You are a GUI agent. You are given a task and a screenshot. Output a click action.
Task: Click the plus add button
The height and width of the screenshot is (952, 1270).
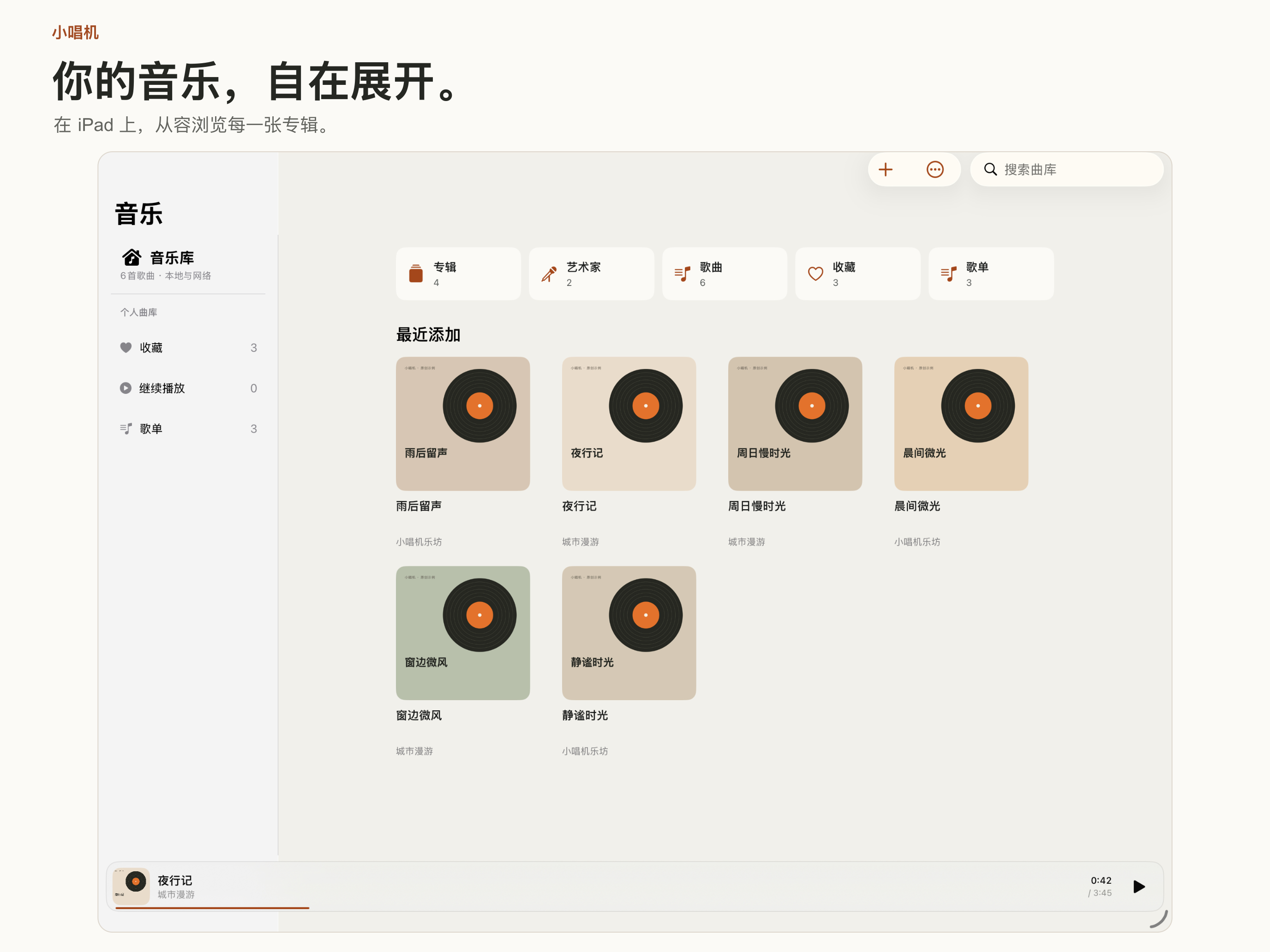(x=885, y=169)
